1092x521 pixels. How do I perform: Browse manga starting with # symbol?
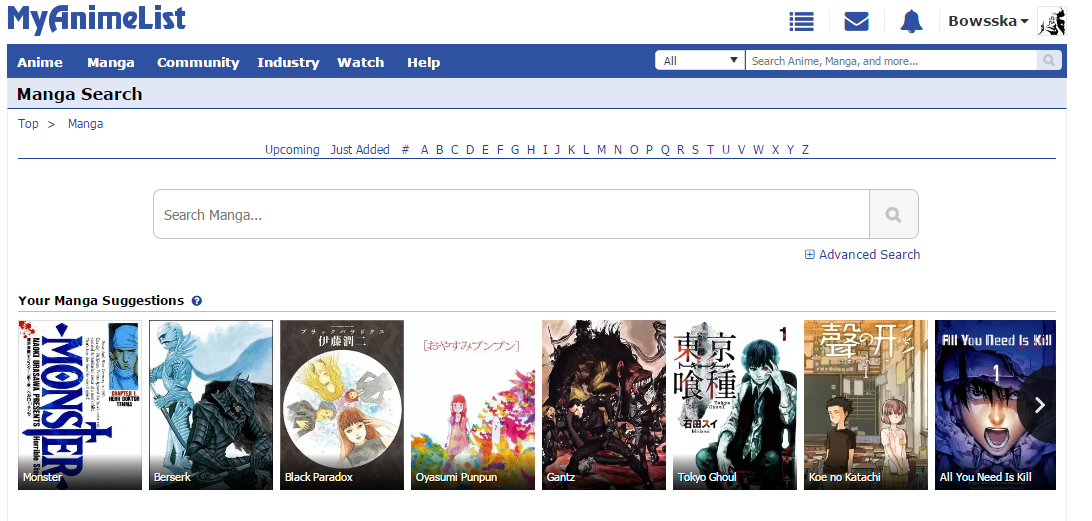click(405, 149)
